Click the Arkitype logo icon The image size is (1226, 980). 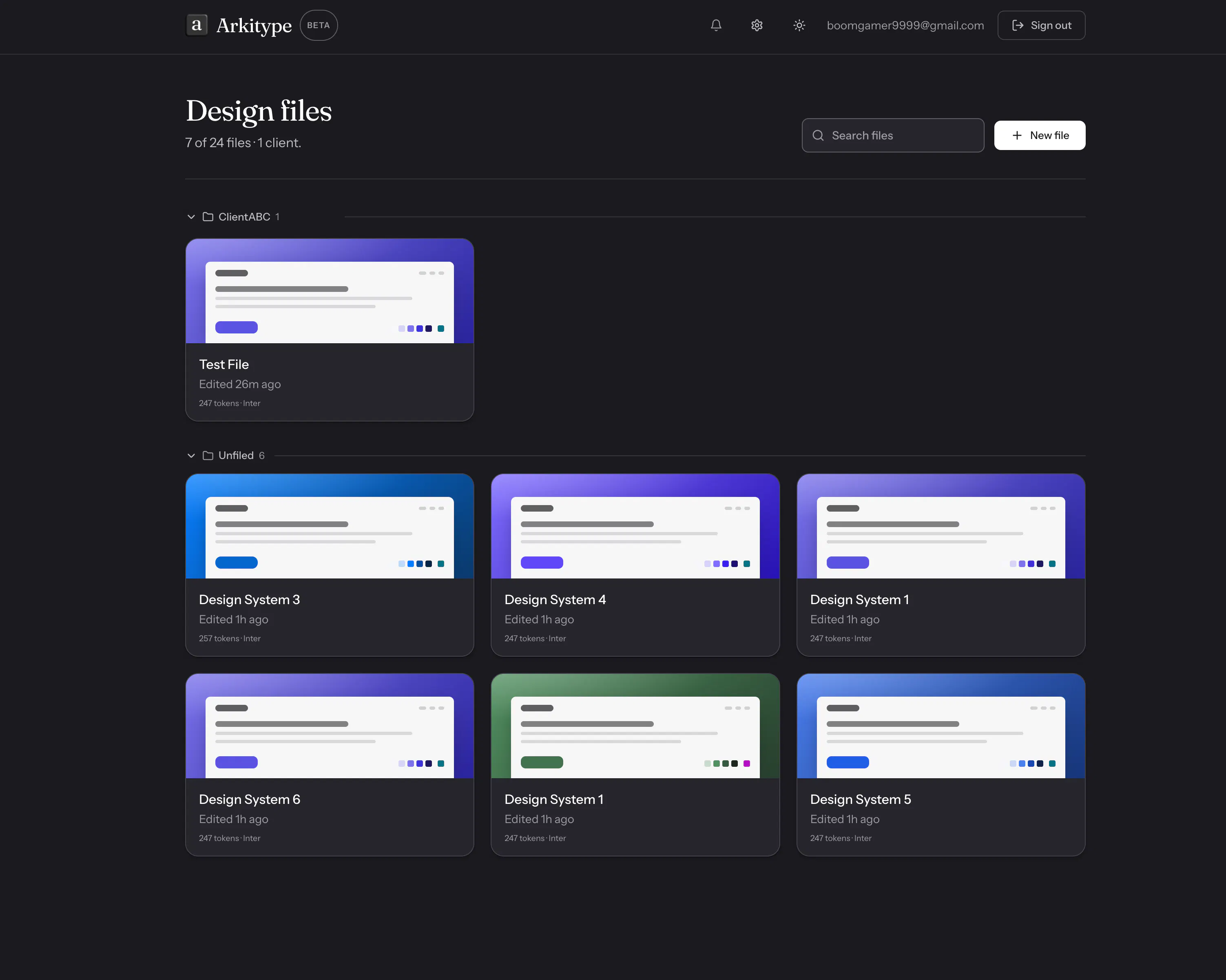point(197,25)
